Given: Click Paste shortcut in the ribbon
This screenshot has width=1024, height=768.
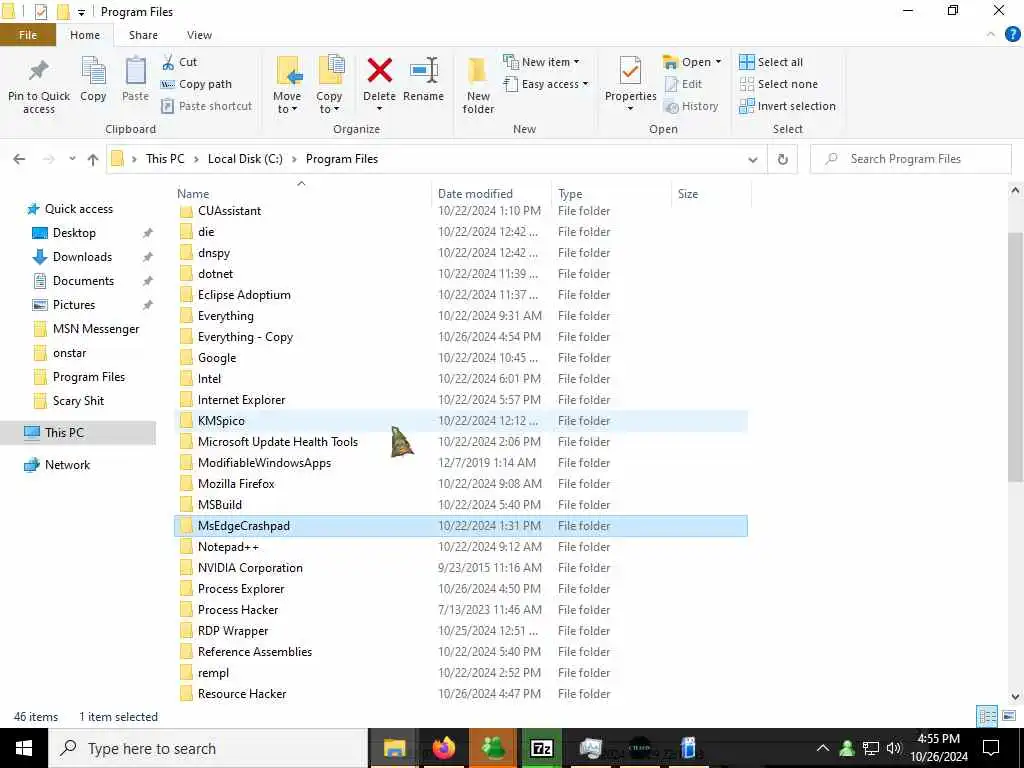Looking at the screenshot, I should (206, 106).
